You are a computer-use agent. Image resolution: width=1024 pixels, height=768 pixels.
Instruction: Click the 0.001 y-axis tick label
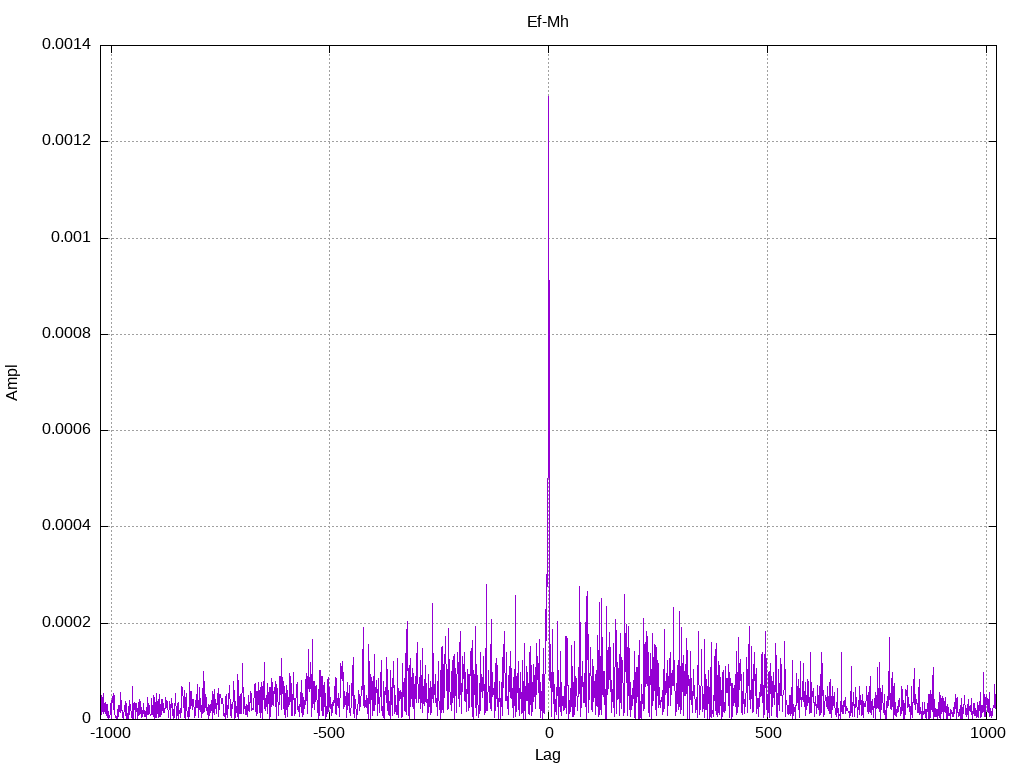coord(71,237)
